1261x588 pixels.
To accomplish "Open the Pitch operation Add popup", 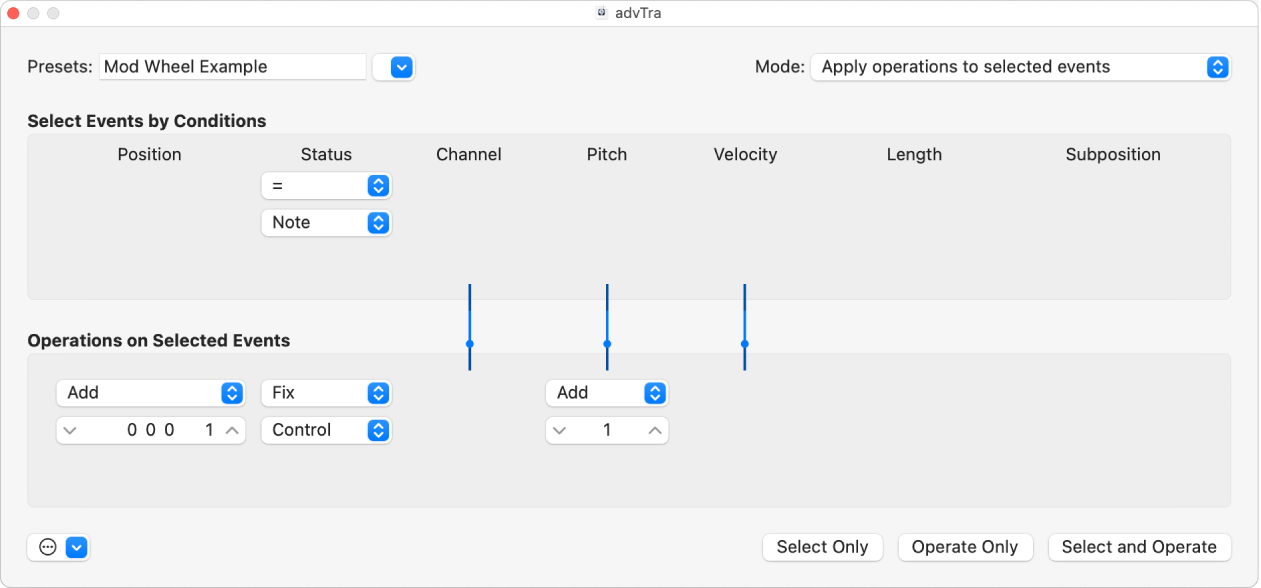I will [x=606, y=393].
